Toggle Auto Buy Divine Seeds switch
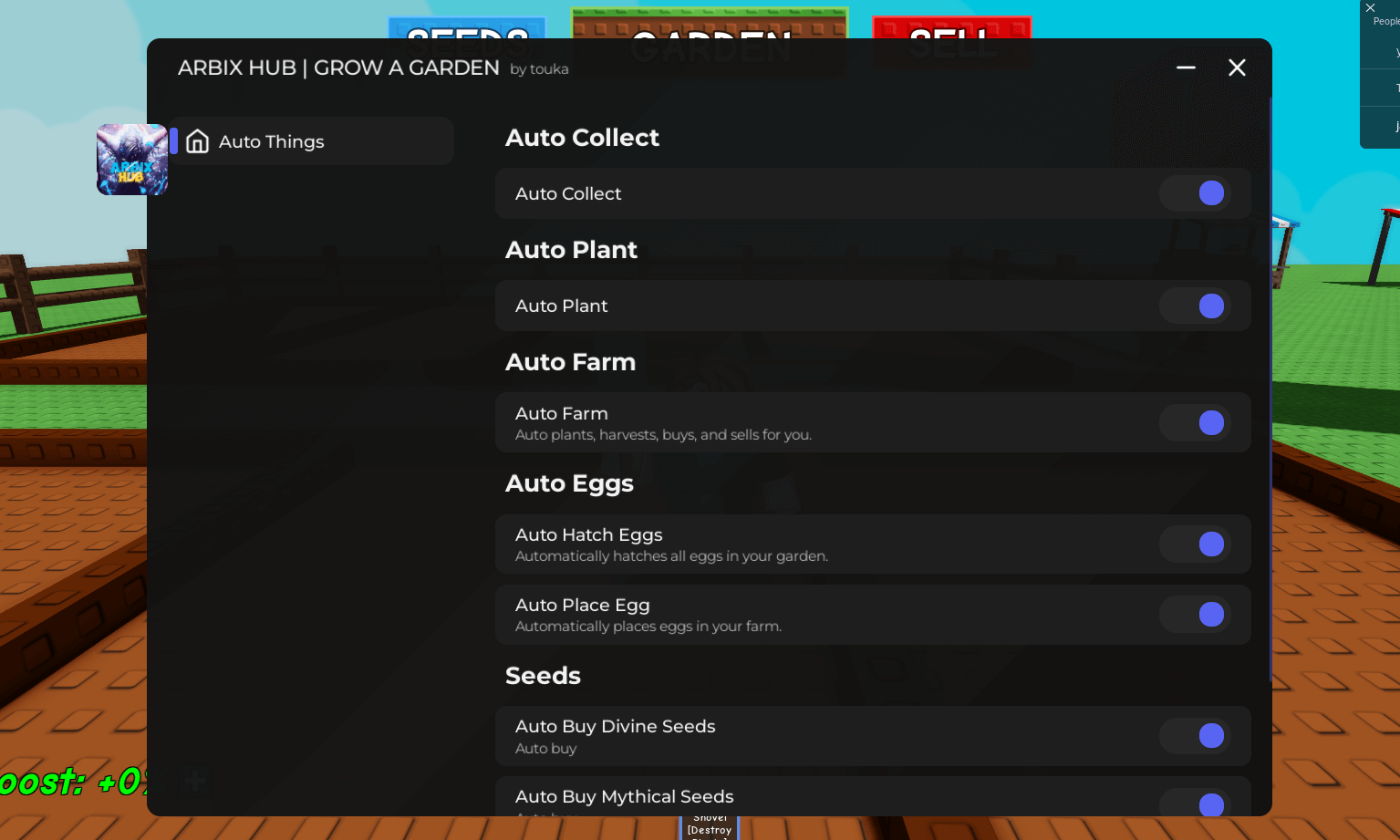Image resolution: width=1400 pixels, height=840 pixels. coord(1195,735)
